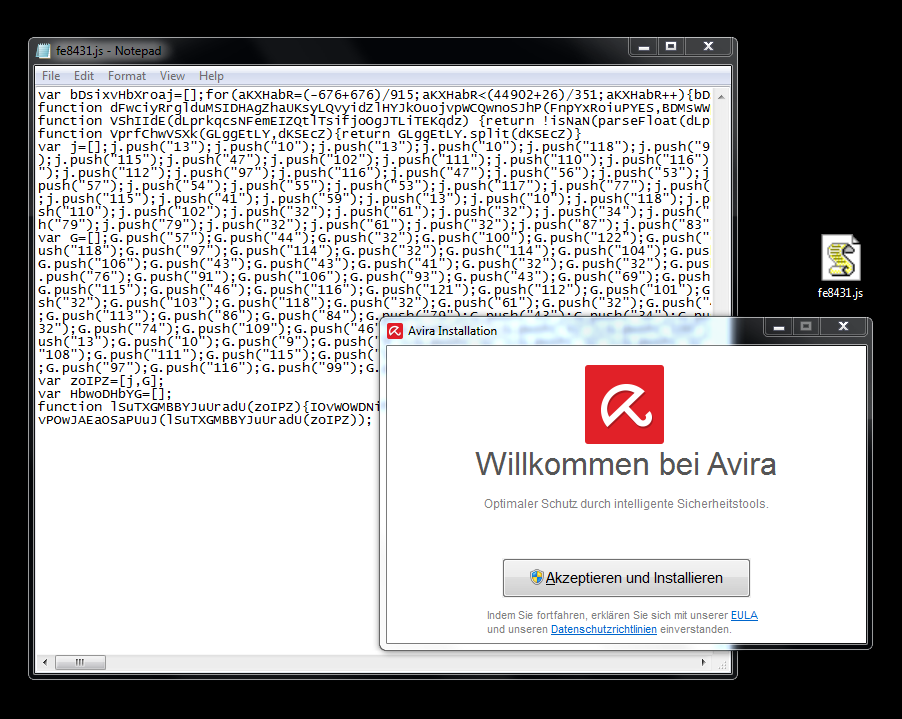This screenshot has height=719, width=902.
Task: Click Notepad vertical scrollbar up arrow
Action: tap(721, 97)
